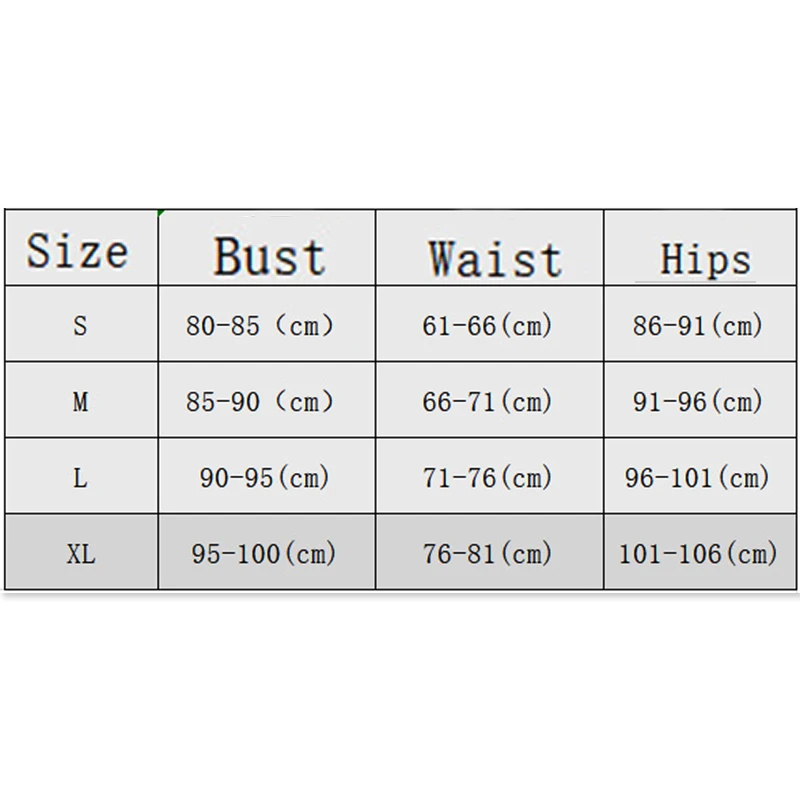Click the Size column header
The width and height of the screenshot is (800, 800).
point(78,250)
